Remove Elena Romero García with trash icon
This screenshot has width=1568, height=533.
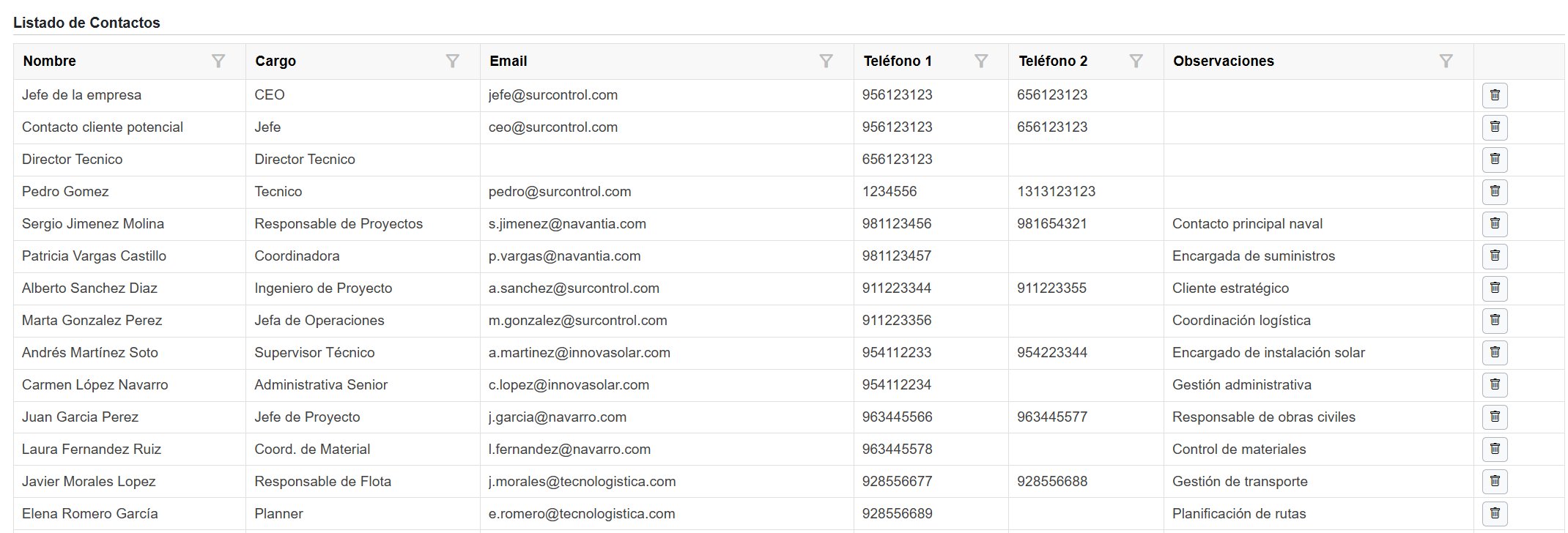[1495, 514]
